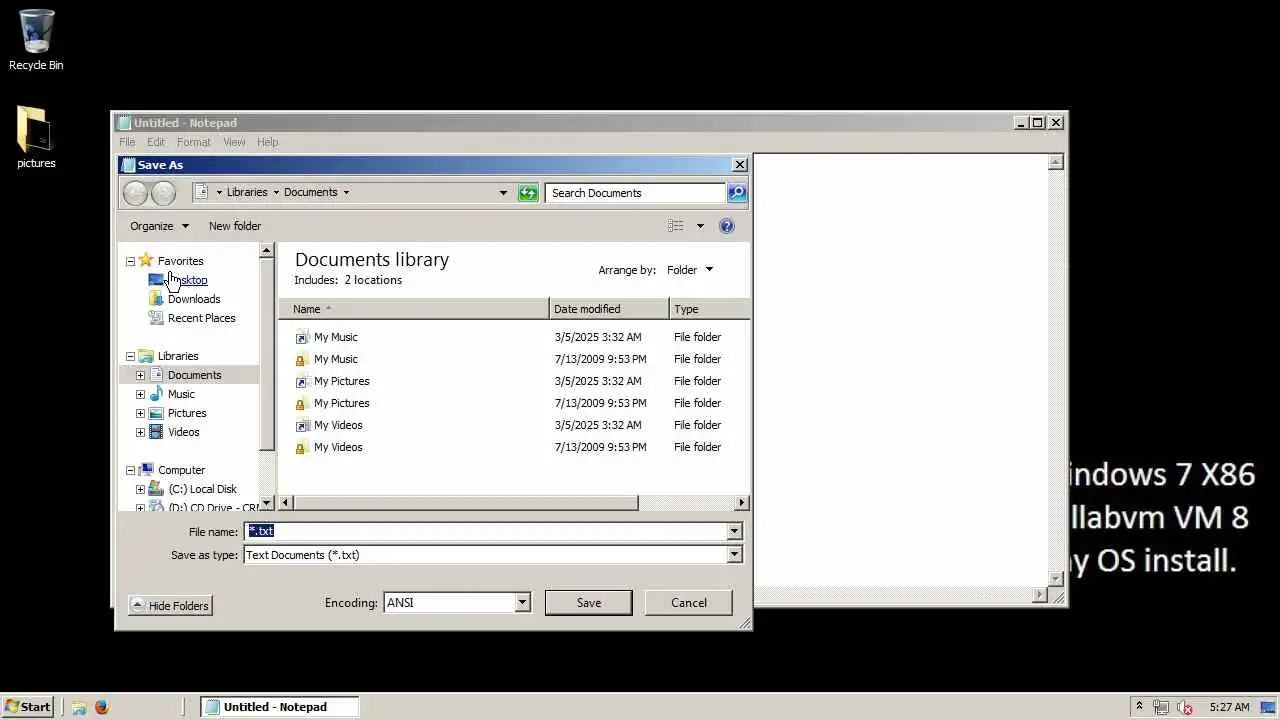Open the Notepad File menu
The height and width of the screenshot is (720, 1280).
click(x=127, y=142)
